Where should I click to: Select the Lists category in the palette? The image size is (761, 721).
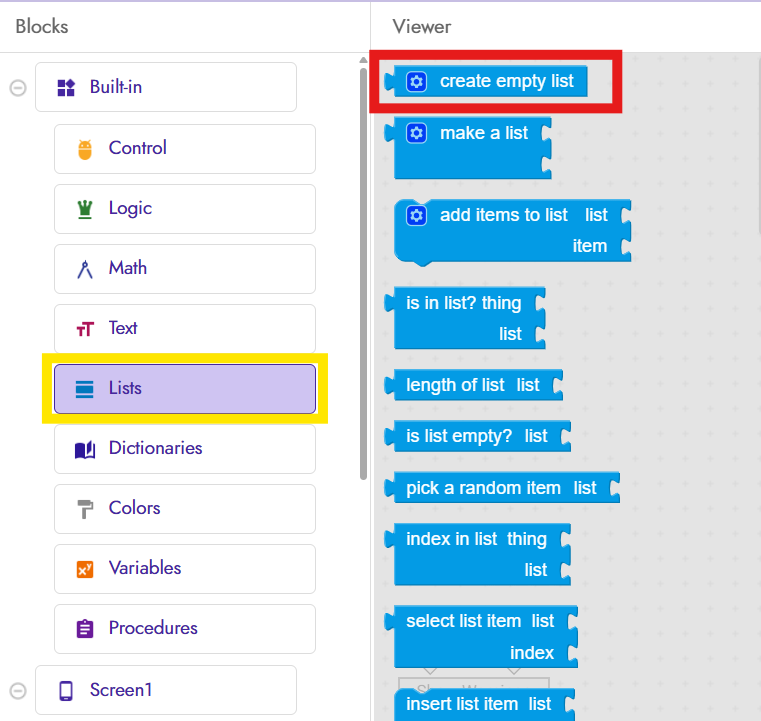(x=185, y=388)
